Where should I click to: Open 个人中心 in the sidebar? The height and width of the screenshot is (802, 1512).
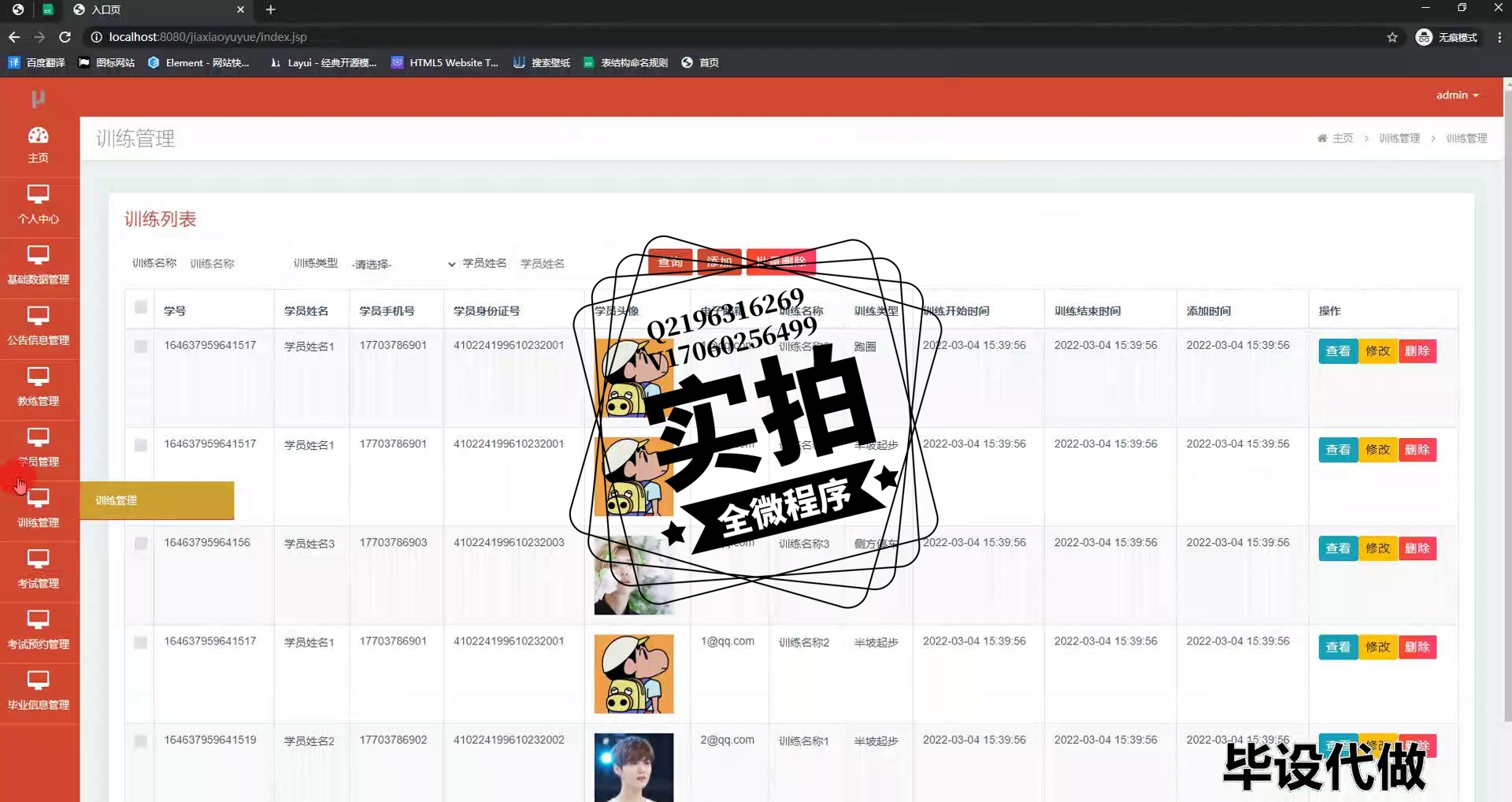tap(39, 206)
